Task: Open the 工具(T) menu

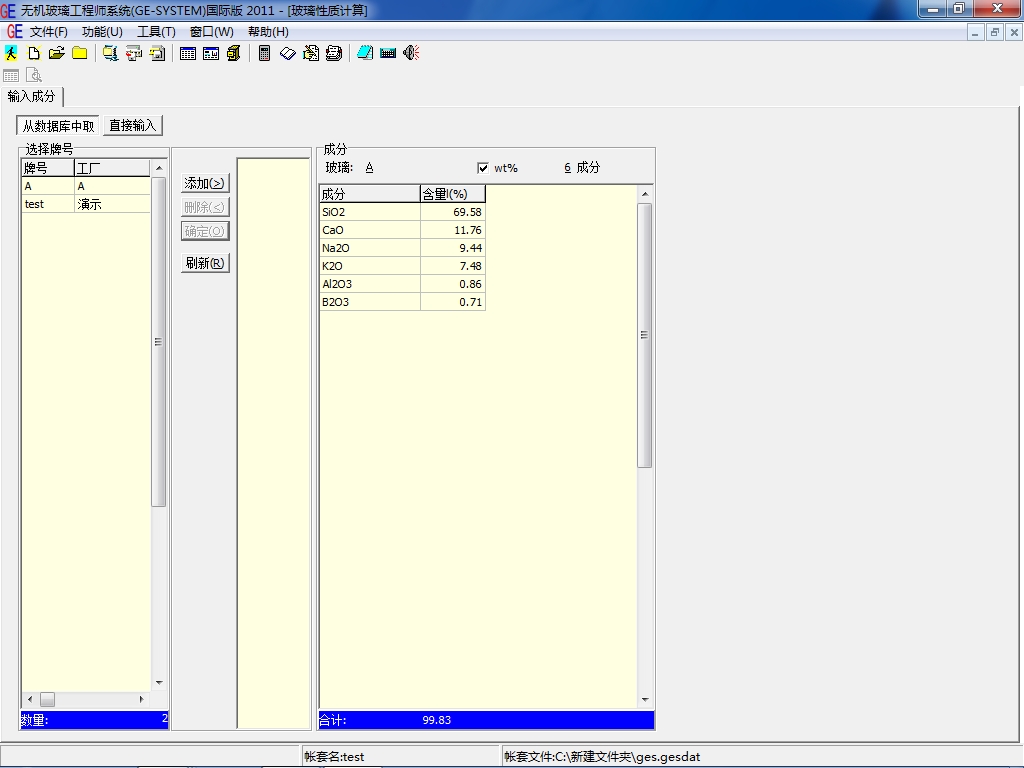Action: 156,31
